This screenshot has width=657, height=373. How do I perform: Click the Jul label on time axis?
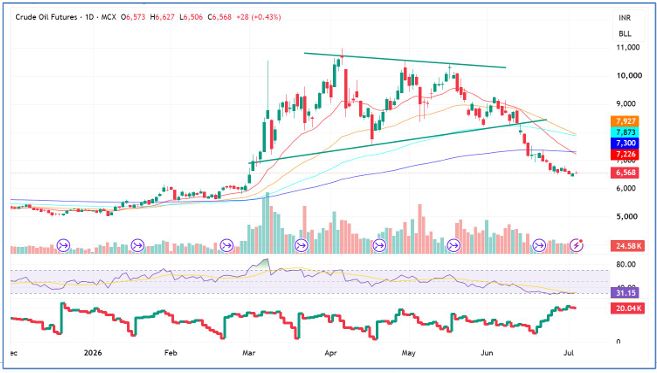568,353
